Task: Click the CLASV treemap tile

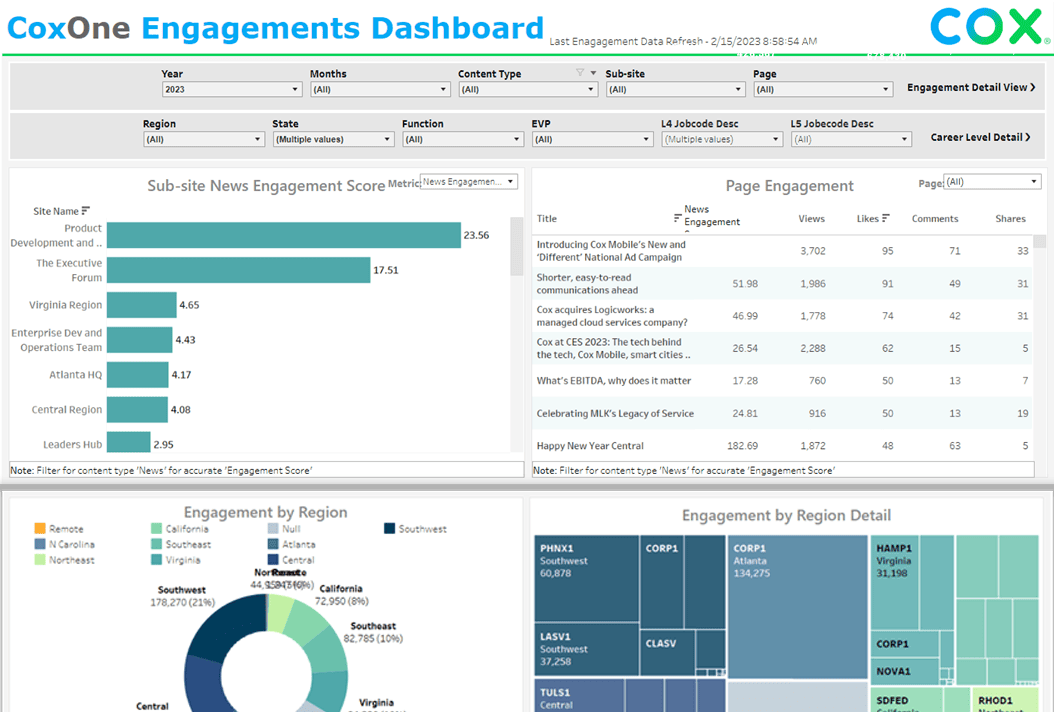Action: pos(667,652)
